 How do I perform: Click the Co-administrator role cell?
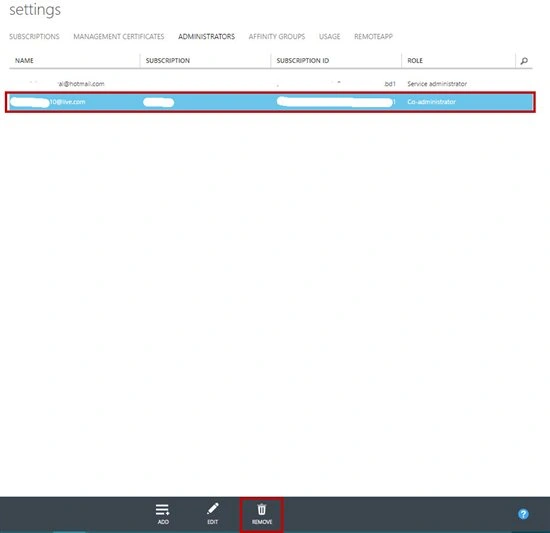tap(431, 102)
